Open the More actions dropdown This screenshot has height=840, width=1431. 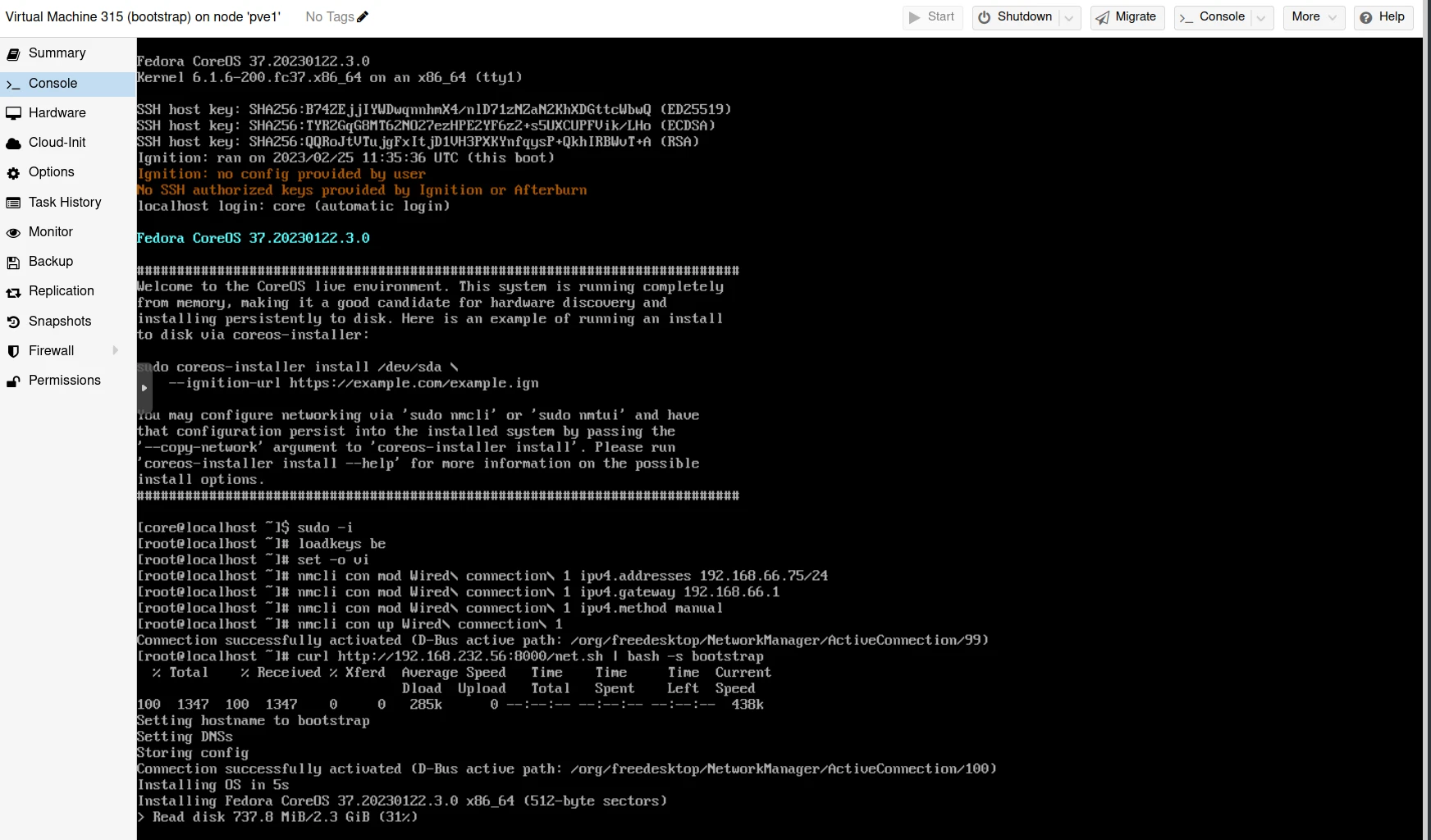[x=1314, y=17]
